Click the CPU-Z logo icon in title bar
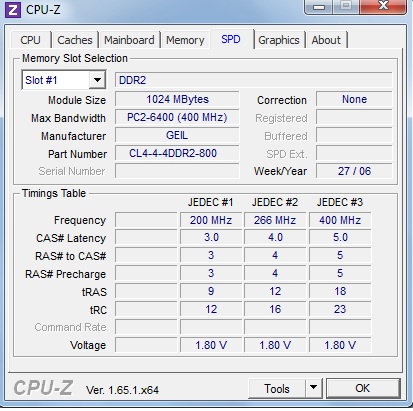Image resolution: width=413 pixels, height=411 pixels. [13, 10]
